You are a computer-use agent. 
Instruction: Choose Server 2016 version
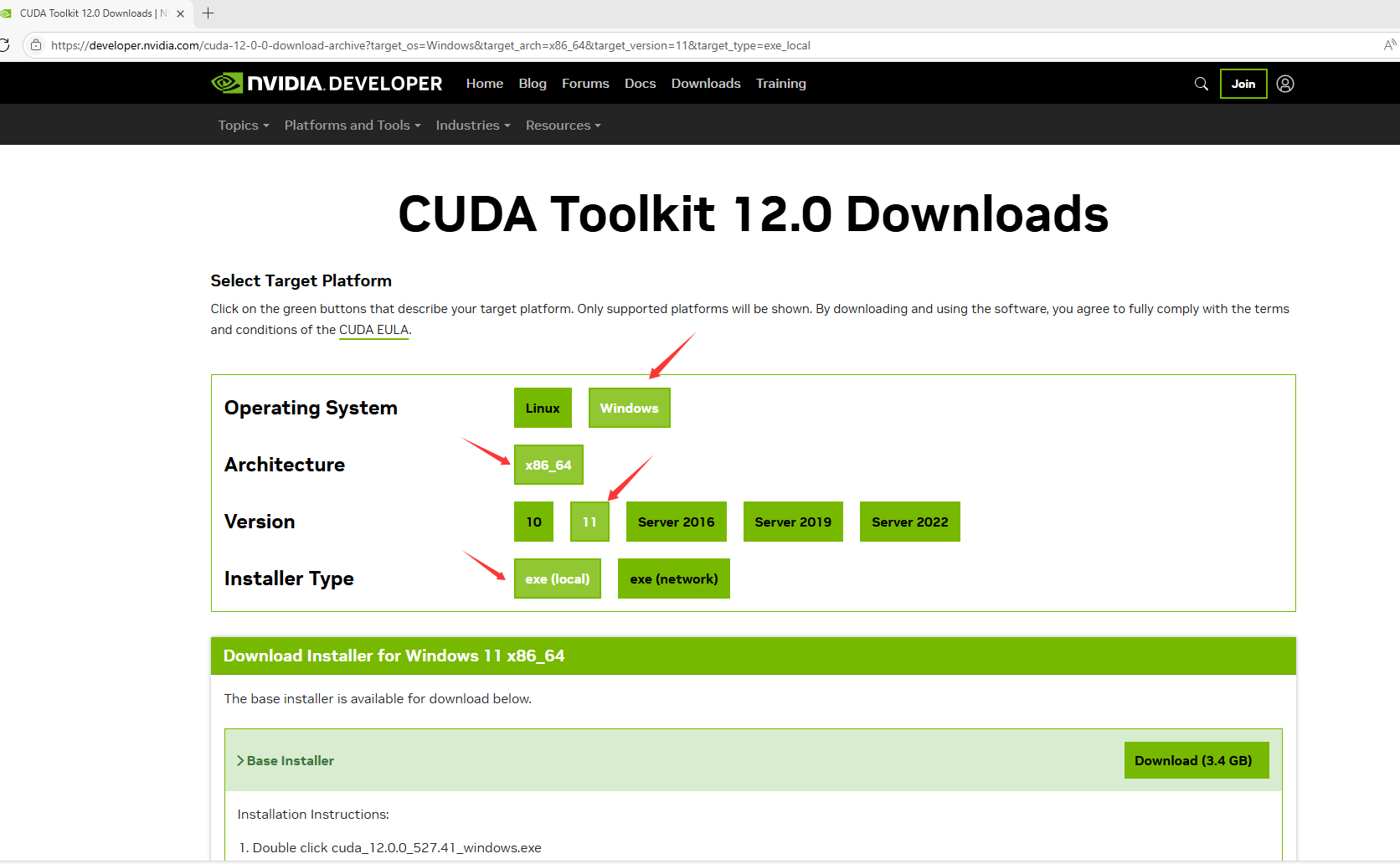(x=677, y=522)
